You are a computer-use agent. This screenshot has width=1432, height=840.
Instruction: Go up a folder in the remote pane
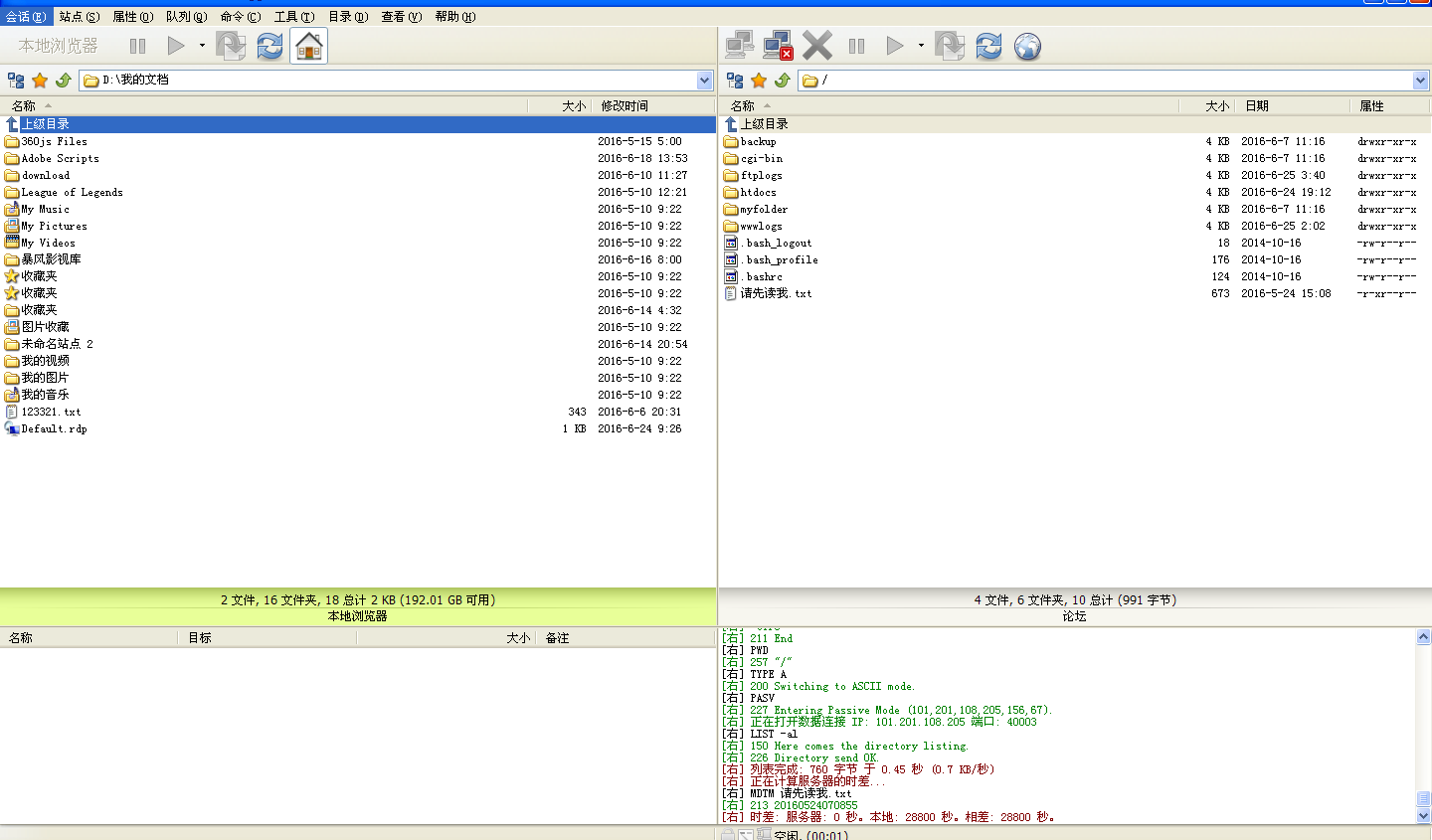pos(783,81)
